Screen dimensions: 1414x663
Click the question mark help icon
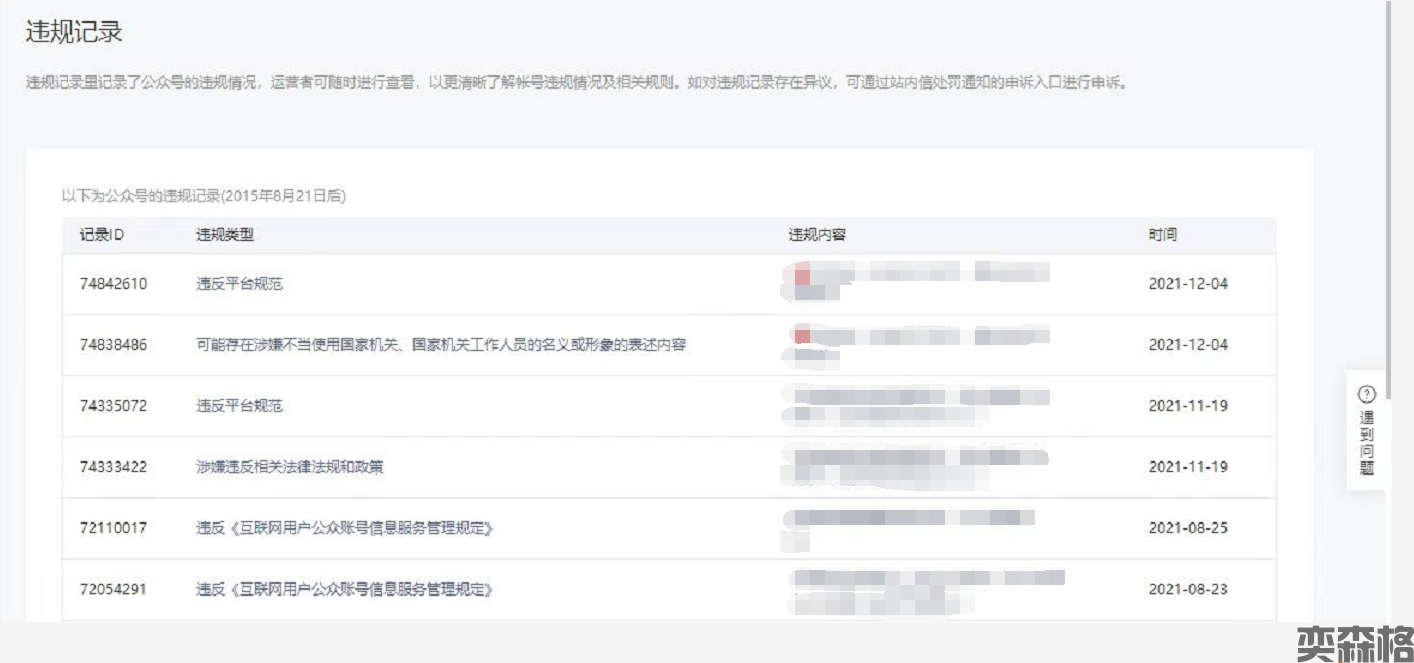click(x=1367, y=394)
